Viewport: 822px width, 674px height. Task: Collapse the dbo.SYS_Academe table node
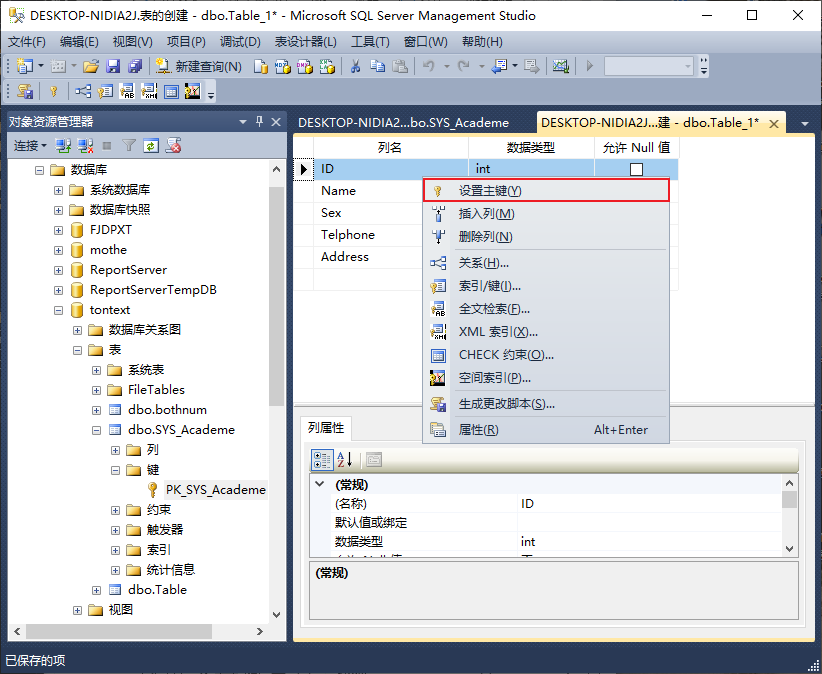96,430
